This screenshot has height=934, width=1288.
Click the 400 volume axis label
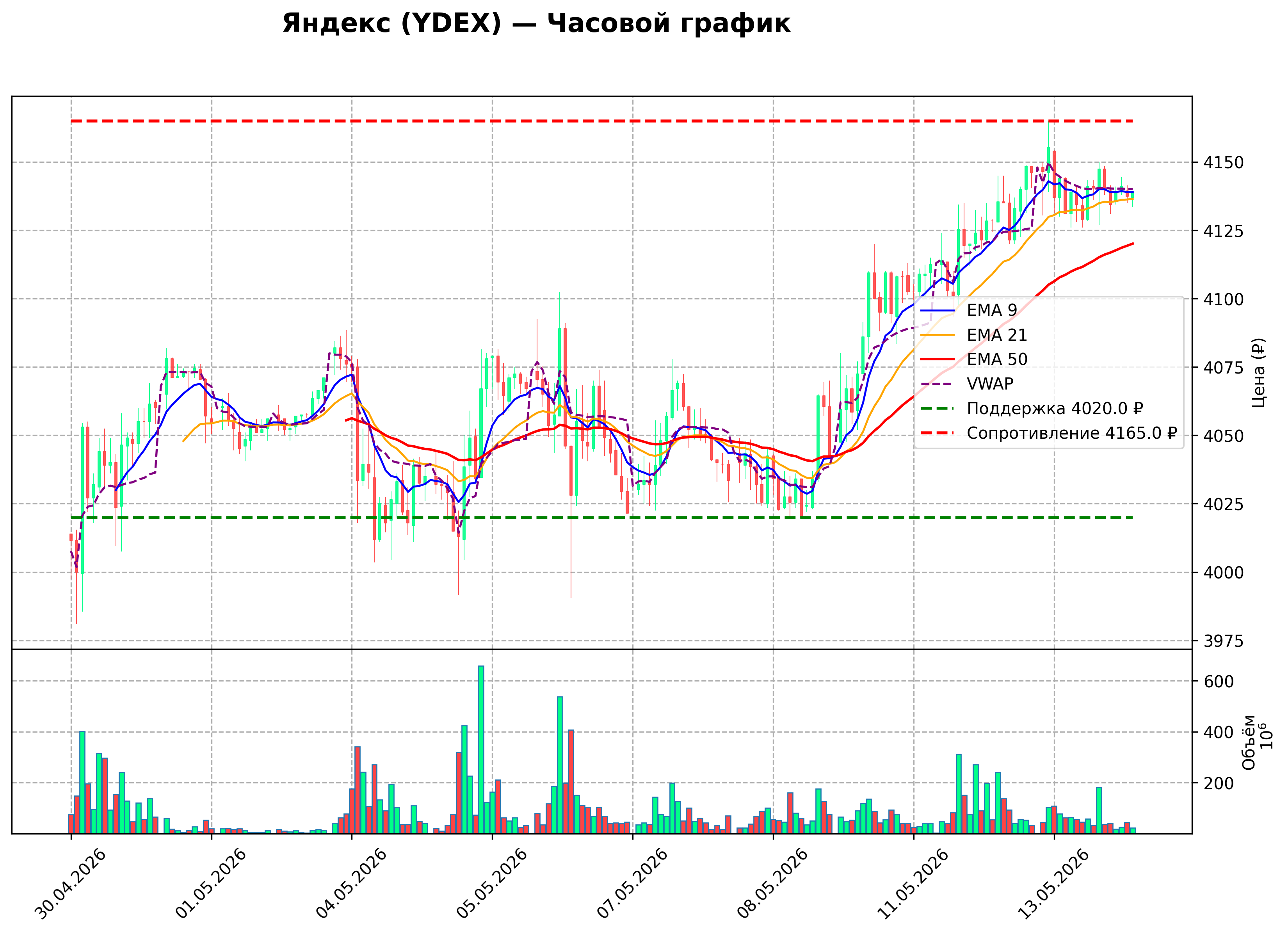tap(1219, 733)
